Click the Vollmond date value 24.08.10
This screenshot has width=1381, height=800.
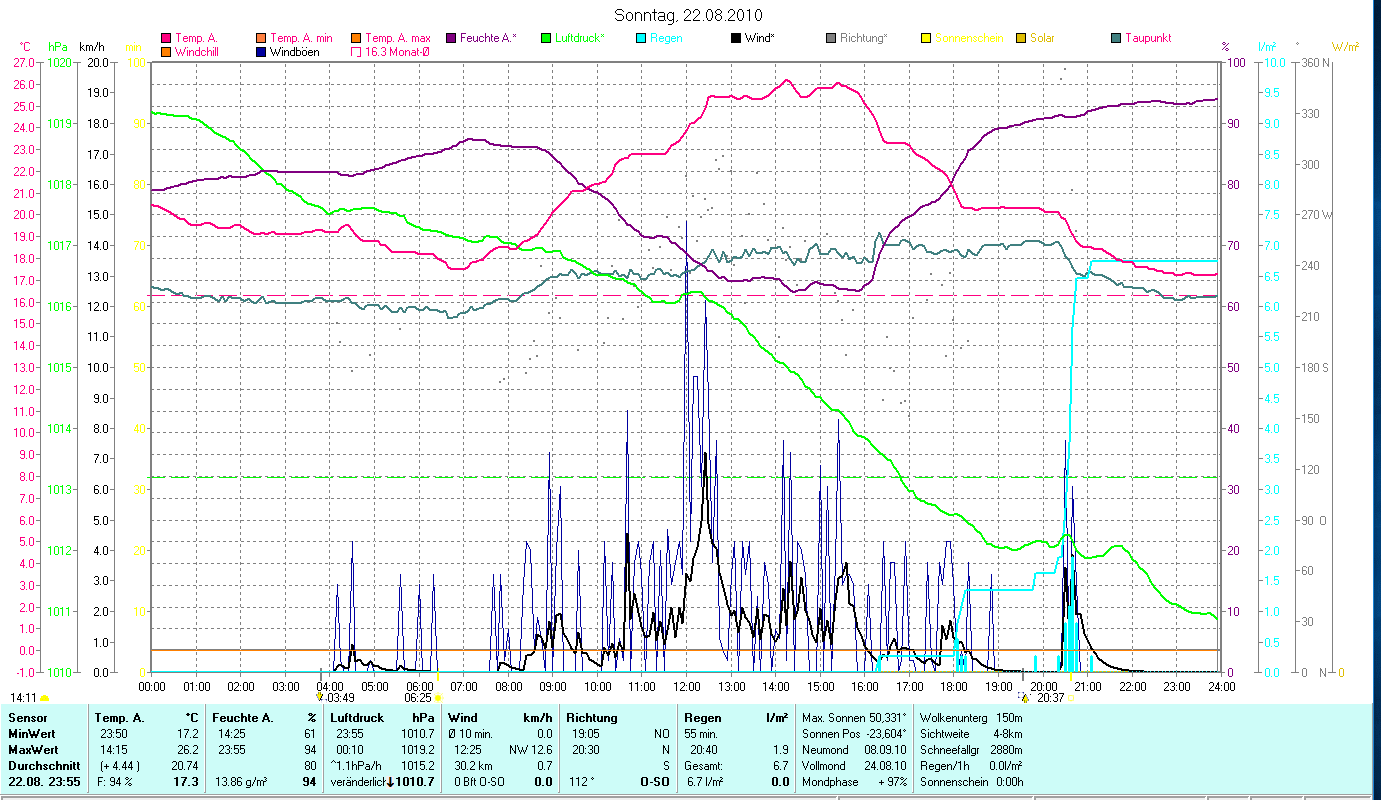tap(884, 765)
